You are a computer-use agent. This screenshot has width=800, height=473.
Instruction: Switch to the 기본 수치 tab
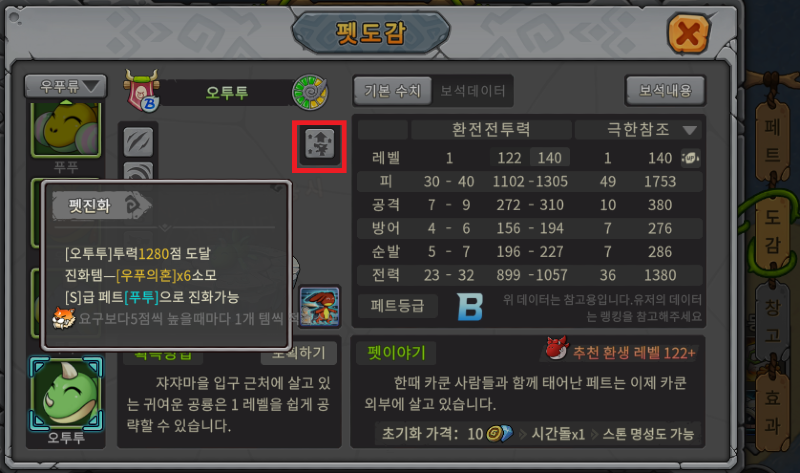[x=392, y=91]
